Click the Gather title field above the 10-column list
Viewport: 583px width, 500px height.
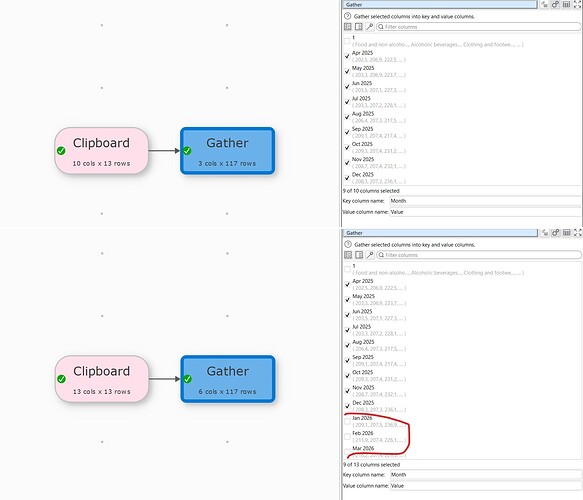(440, 4)
